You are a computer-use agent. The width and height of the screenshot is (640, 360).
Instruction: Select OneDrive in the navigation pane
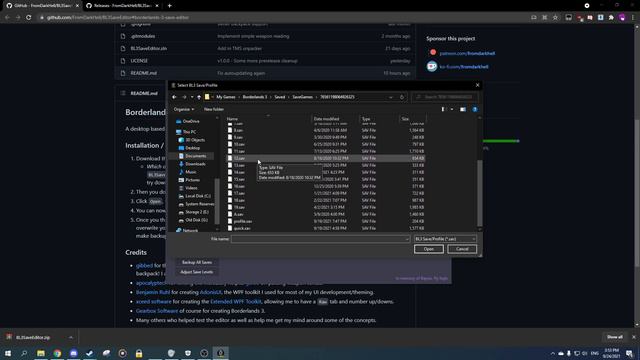coord(188,121)
